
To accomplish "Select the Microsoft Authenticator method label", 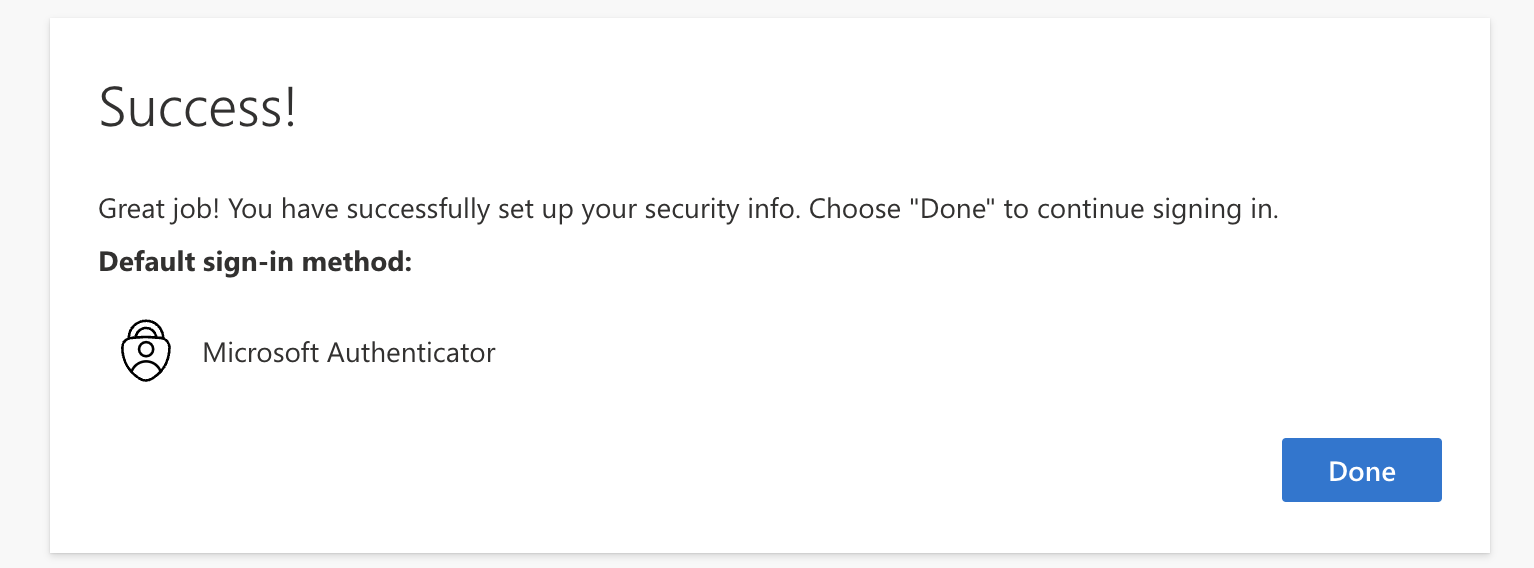I will tap(348, 352).
